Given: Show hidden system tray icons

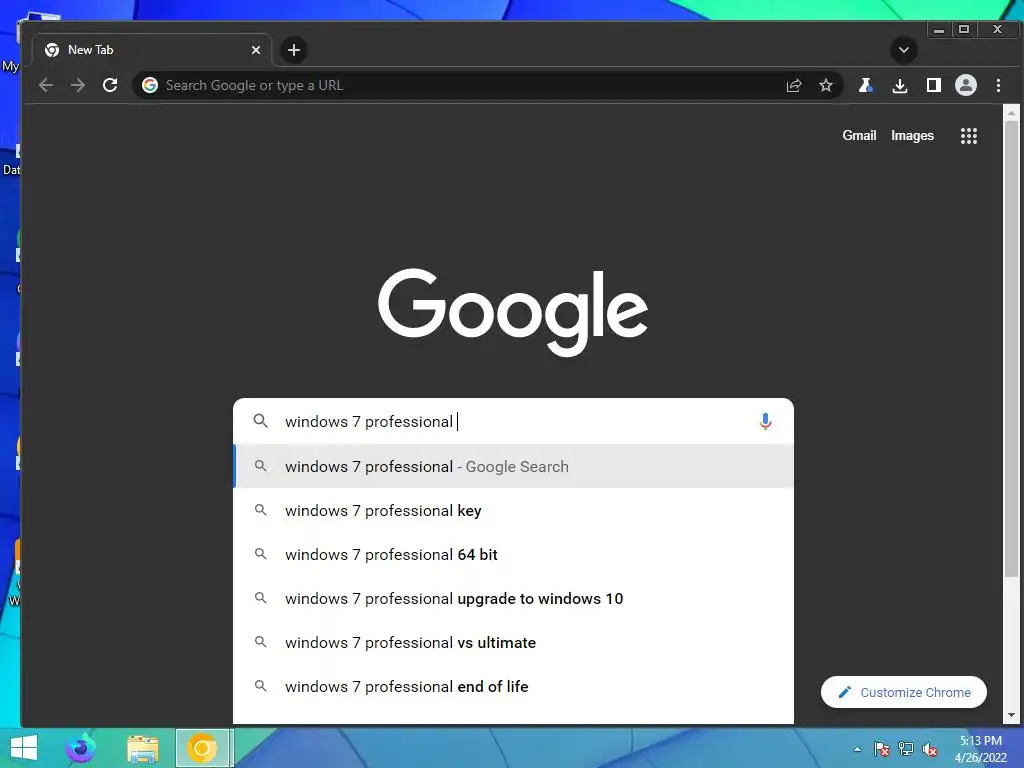Looking at the screenshot, I should [857, 749].
